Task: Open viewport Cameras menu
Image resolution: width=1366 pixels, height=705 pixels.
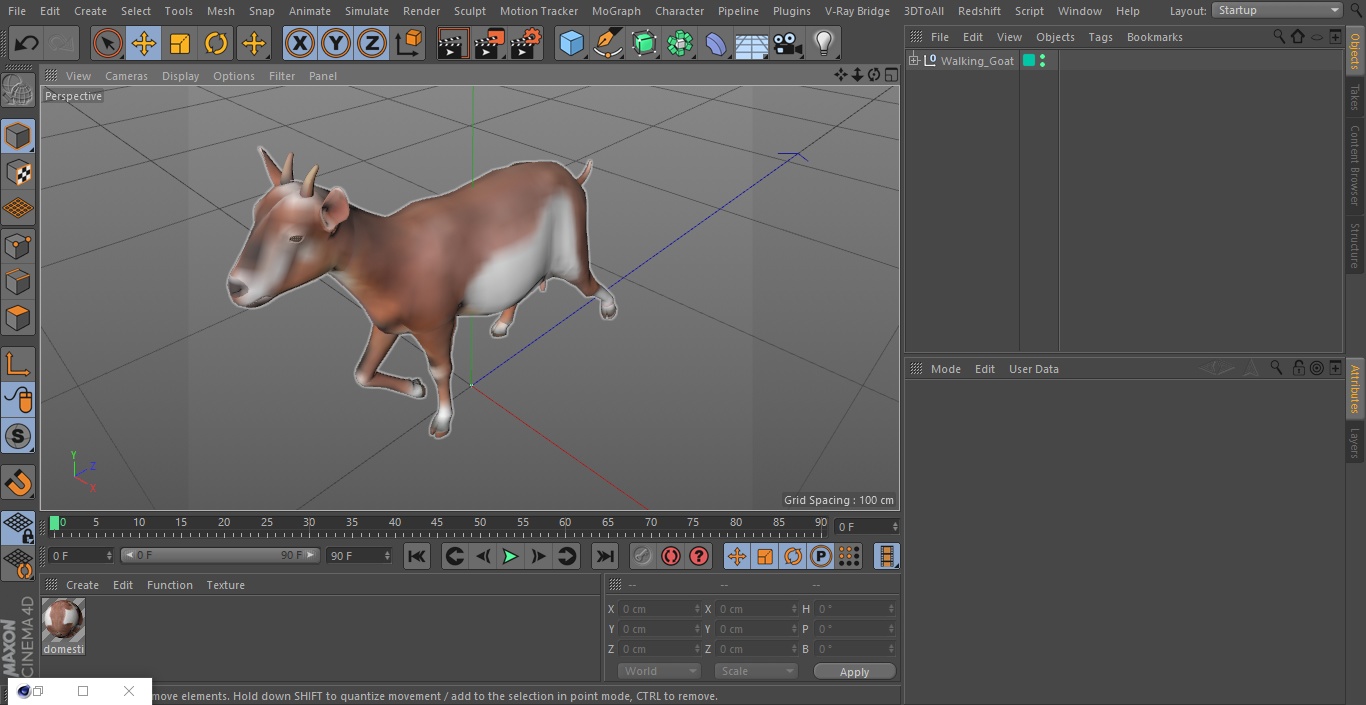Action: click(x=126, y=76)
